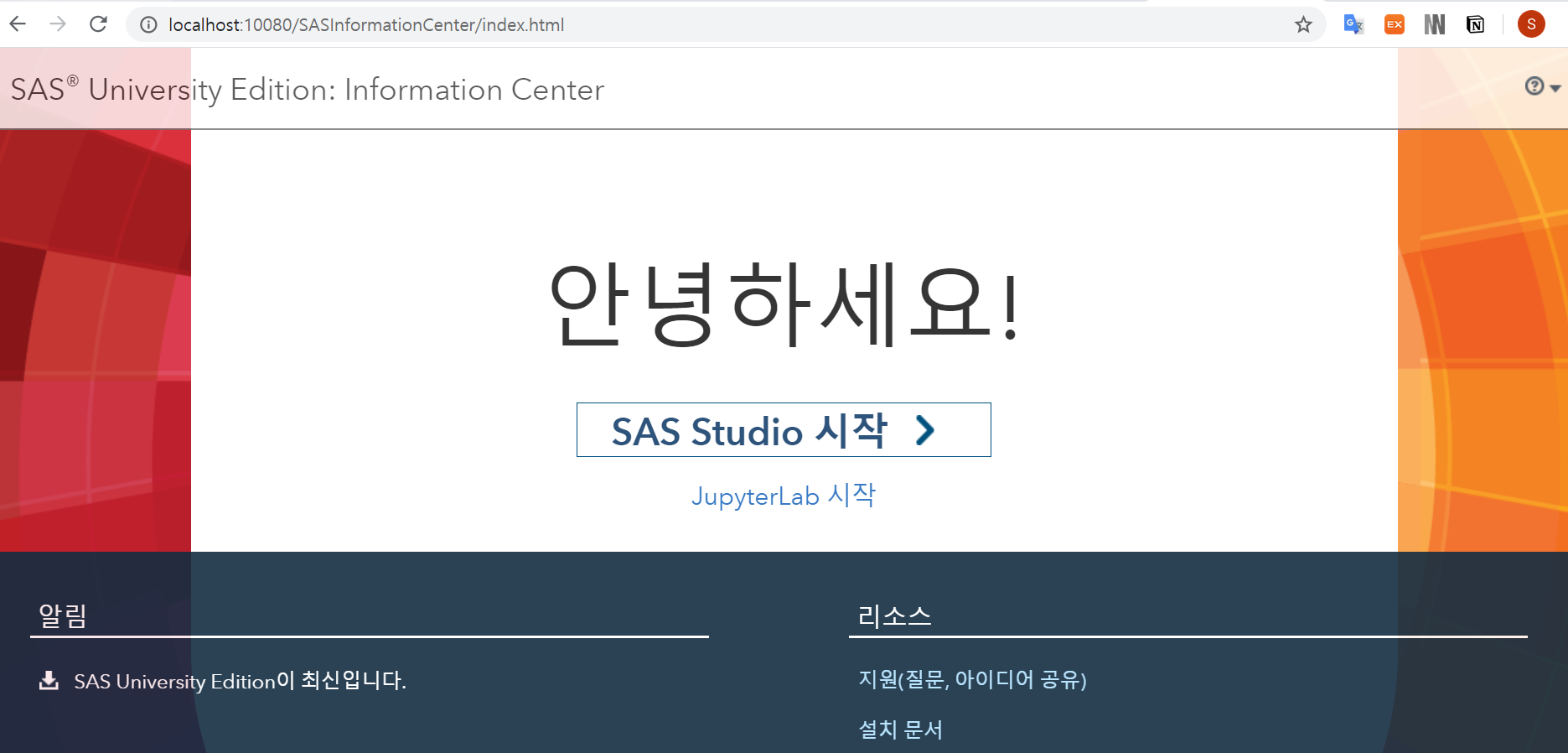
Task: Click the JupyterLab 시작 link
Action: 784,496
